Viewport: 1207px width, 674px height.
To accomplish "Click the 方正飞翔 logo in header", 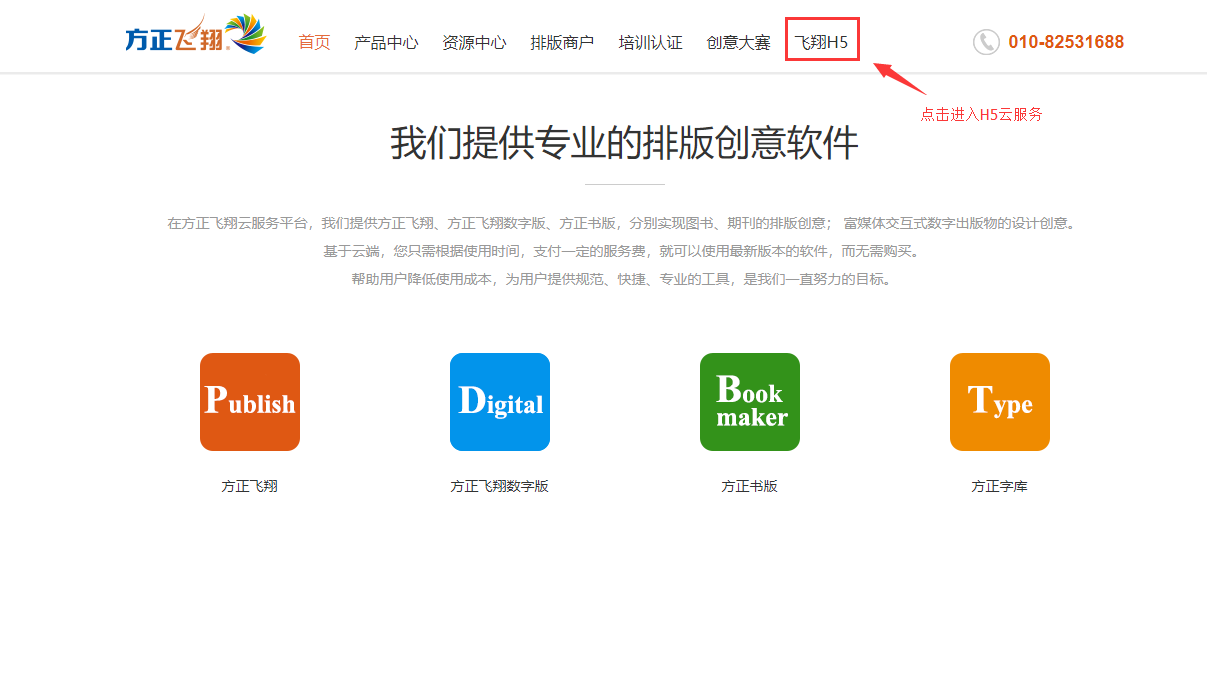I will tap(196, 35).
